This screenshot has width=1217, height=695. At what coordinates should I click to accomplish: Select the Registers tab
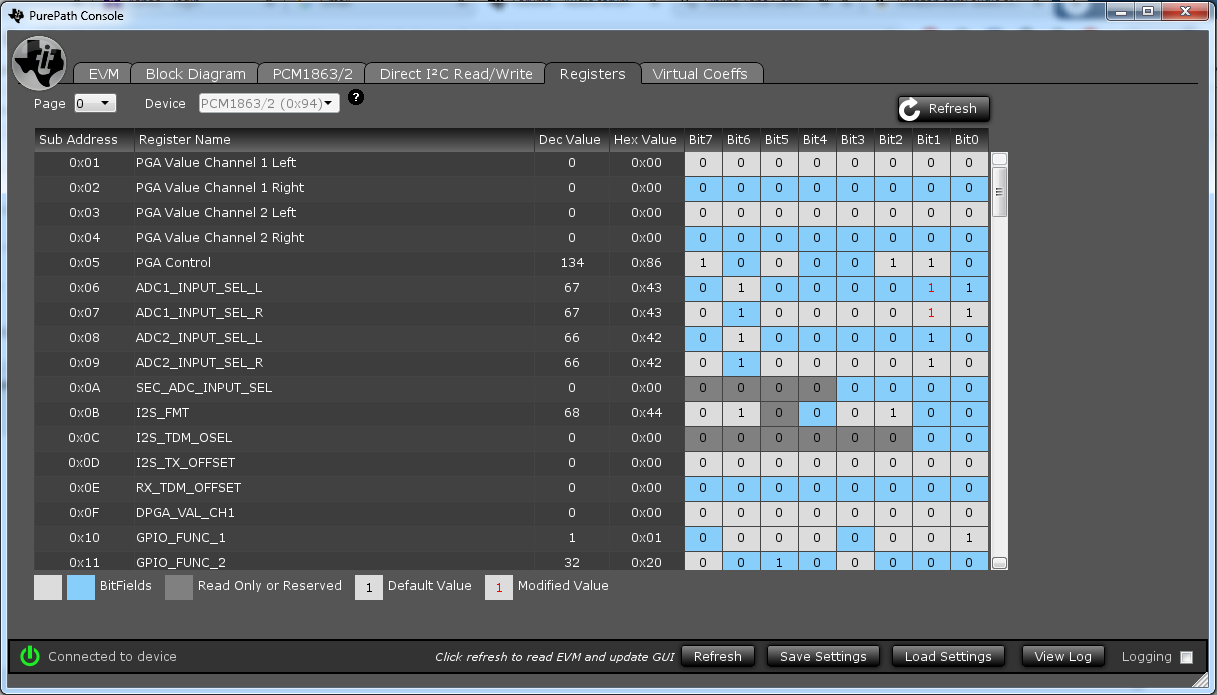tap(592, 74)
